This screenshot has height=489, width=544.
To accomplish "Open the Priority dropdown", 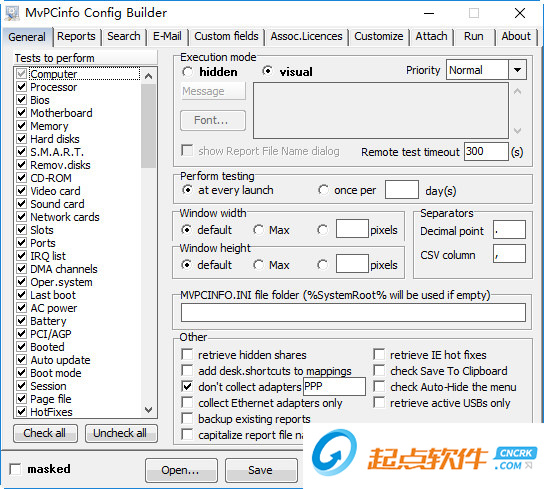I will click(x=517, y=70).
